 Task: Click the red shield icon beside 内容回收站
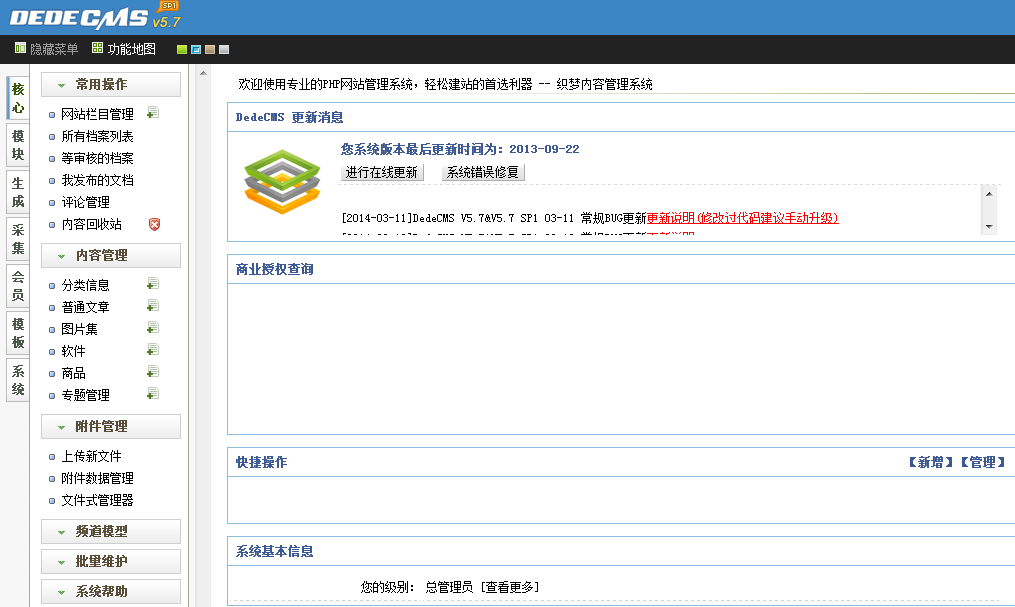(x=154, y=224)
